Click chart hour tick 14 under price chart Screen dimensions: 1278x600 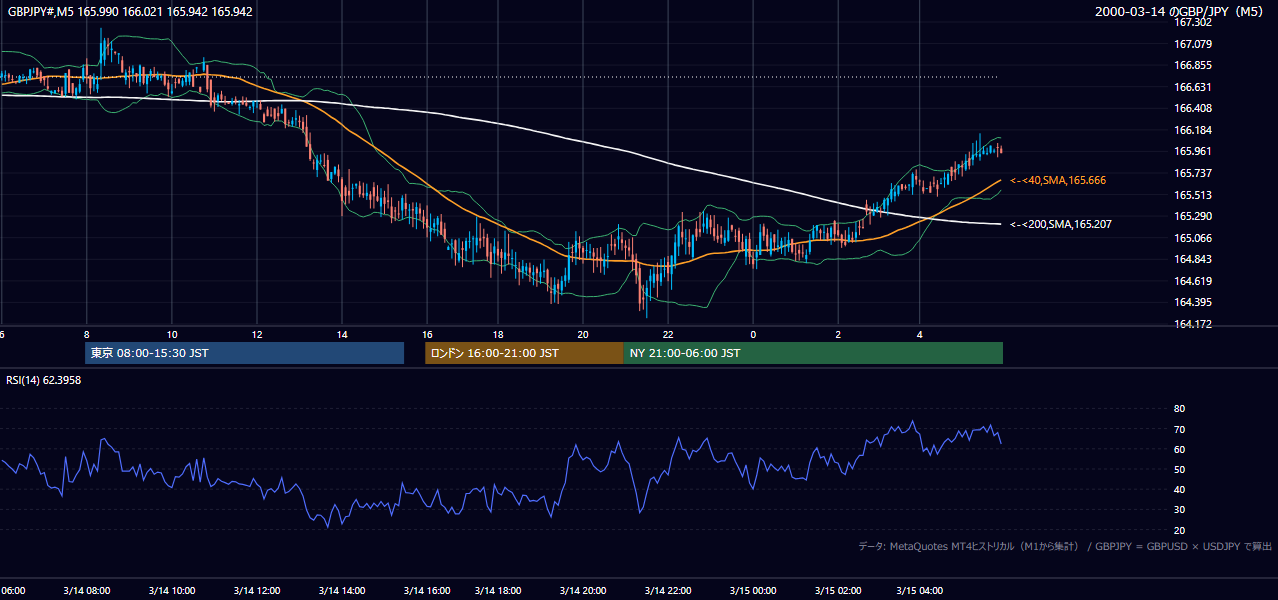[342, 335]
